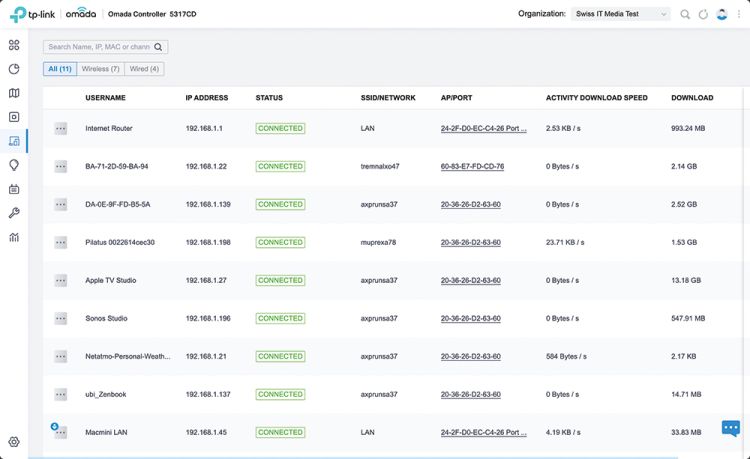
Task: Open AP link in DA-0E-9F-FD-B5-5A row
Action: click(x=471, y=204)
